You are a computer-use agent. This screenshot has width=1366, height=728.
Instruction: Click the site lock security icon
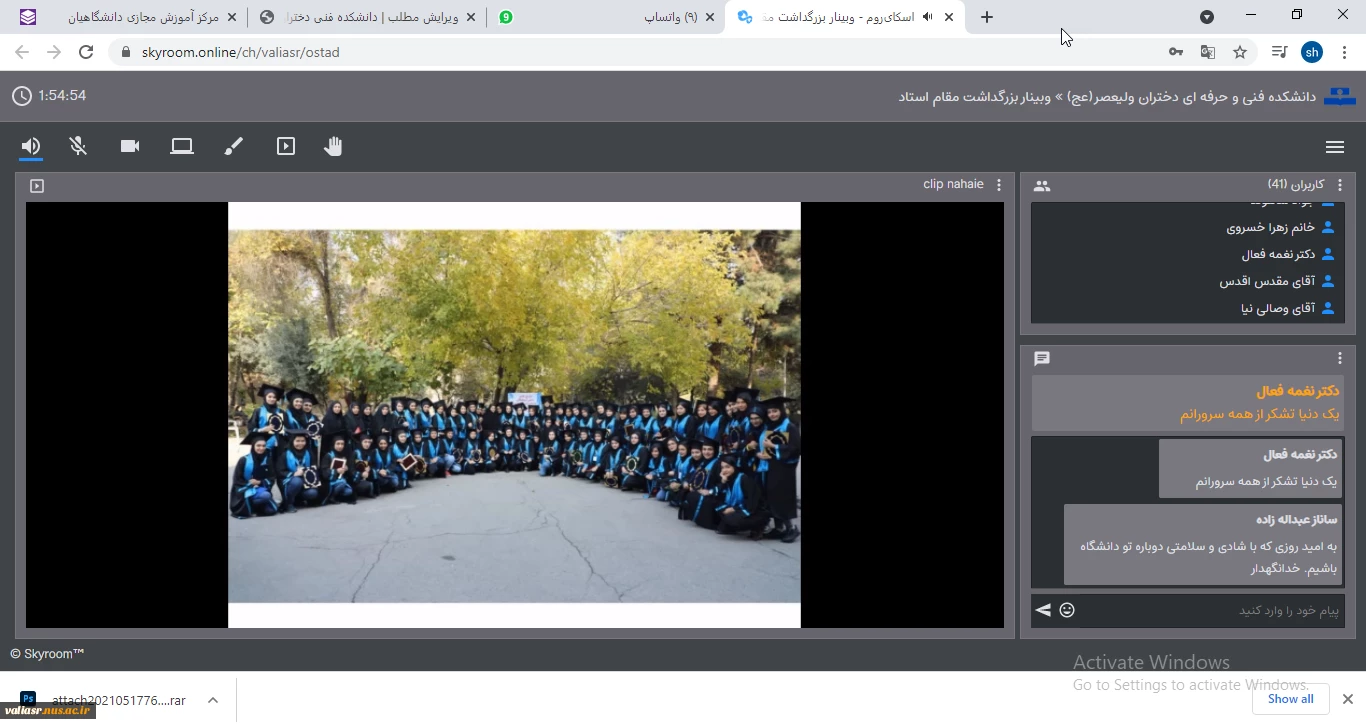coord(124,52)
